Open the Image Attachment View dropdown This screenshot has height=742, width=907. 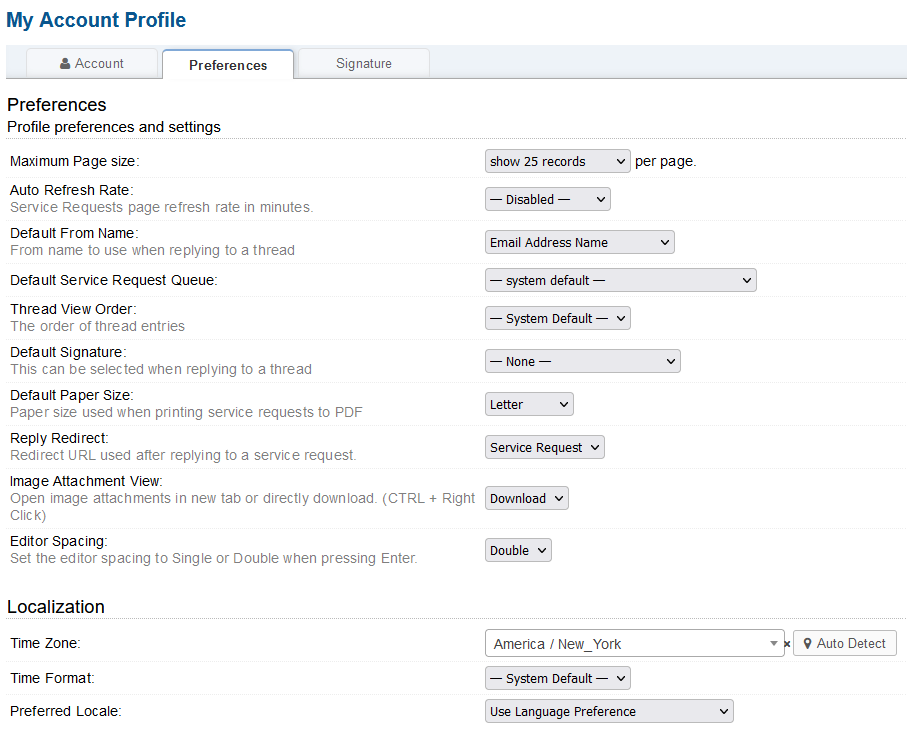tap(526, 498)
